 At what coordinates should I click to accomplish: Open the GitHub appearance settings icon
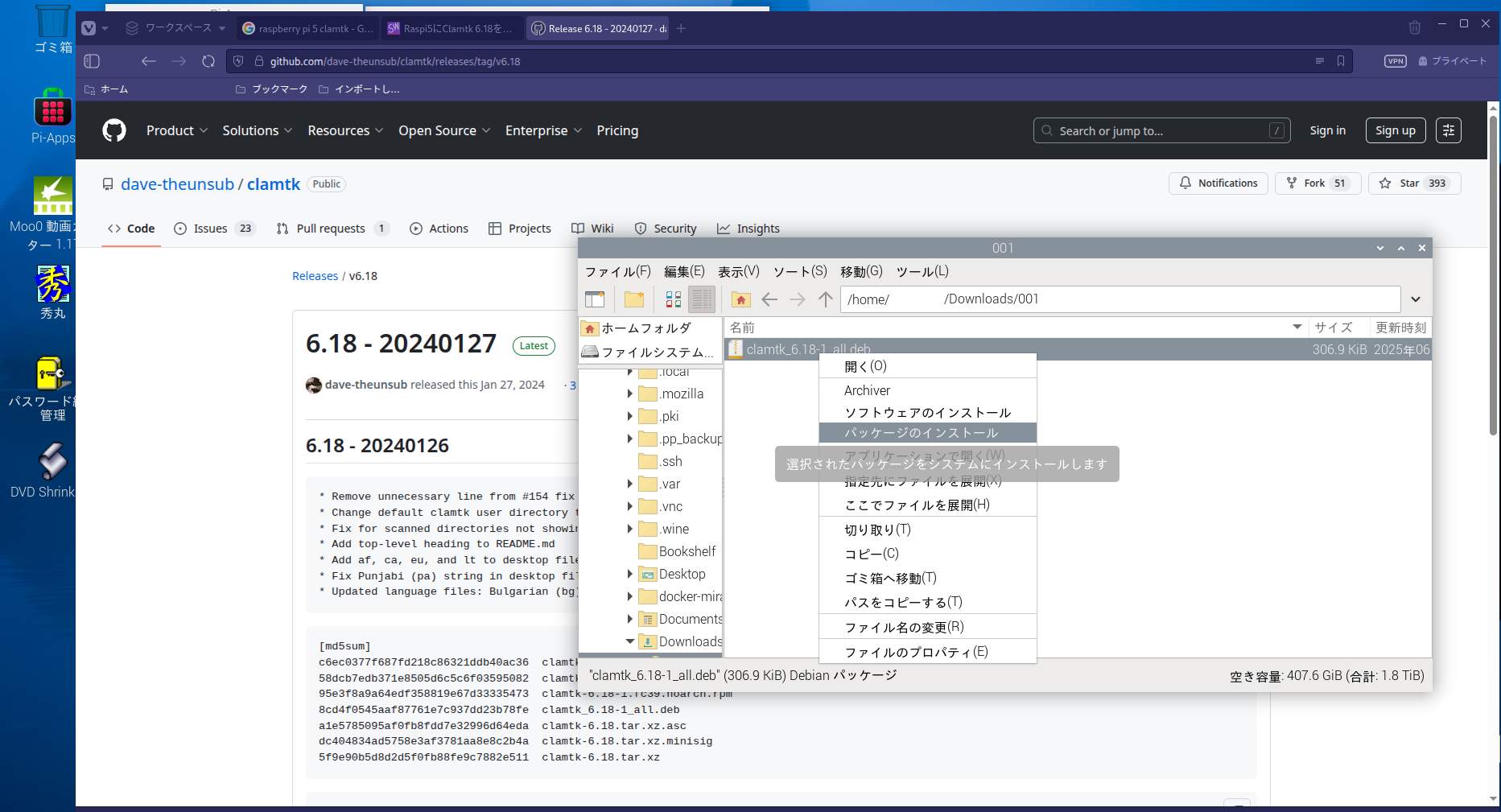[1449, 130]
